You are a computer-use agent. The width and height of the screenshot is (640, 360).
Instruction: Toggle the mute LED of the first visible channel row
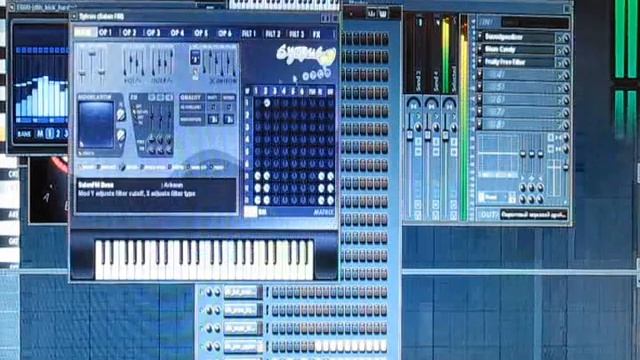click(x=201, y=292)
